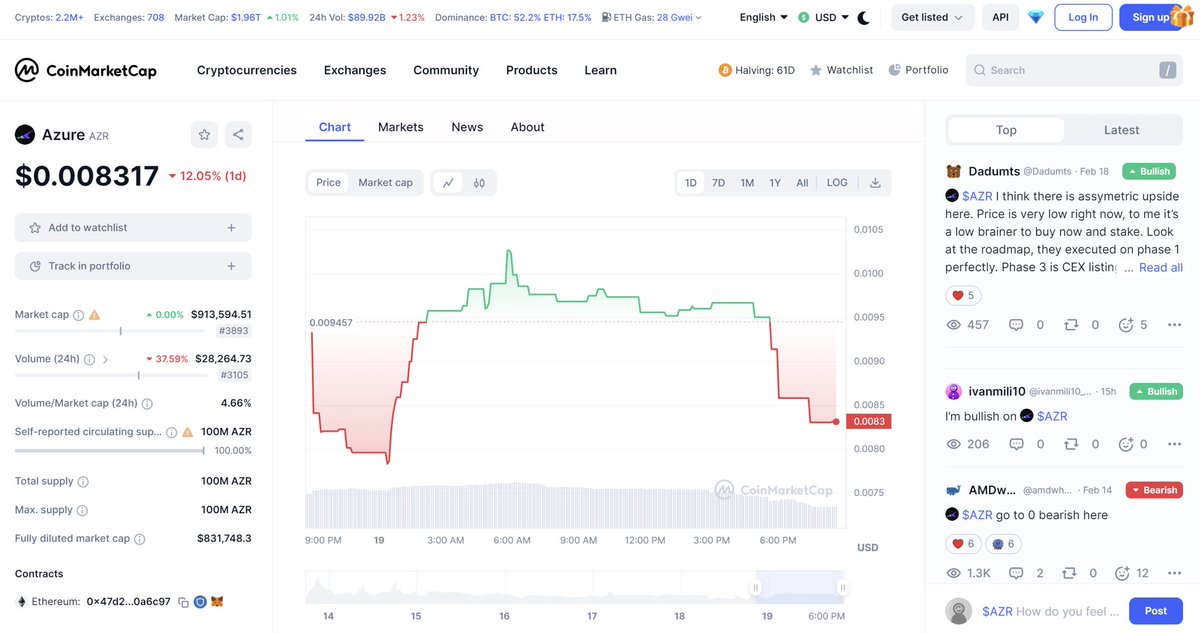Click right handle of chart range slider
Viewport: 1200px width, 633px height.
[843, 587]
